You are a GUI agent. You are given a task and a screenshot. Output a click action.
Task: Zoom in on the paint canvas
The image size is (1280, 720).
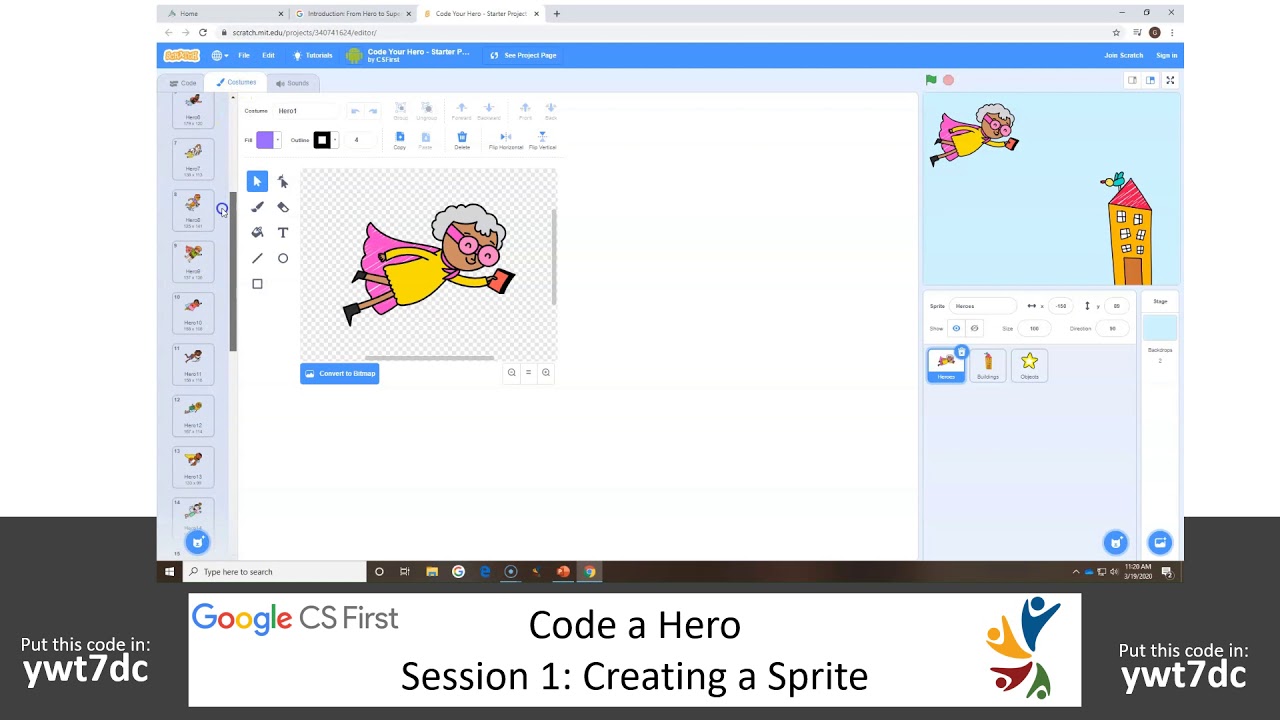[x=546, y=372]
